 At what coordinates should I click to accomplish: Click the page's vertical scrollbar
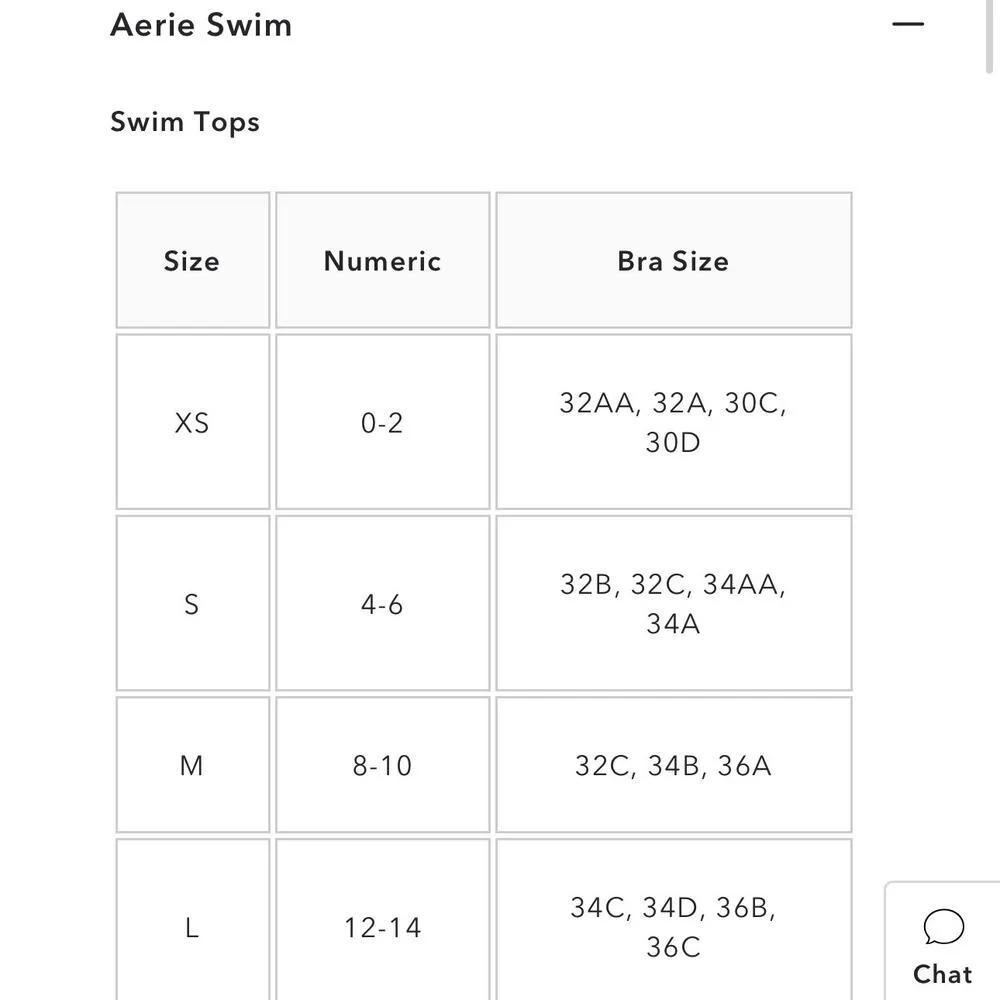[x=991, y=40]
